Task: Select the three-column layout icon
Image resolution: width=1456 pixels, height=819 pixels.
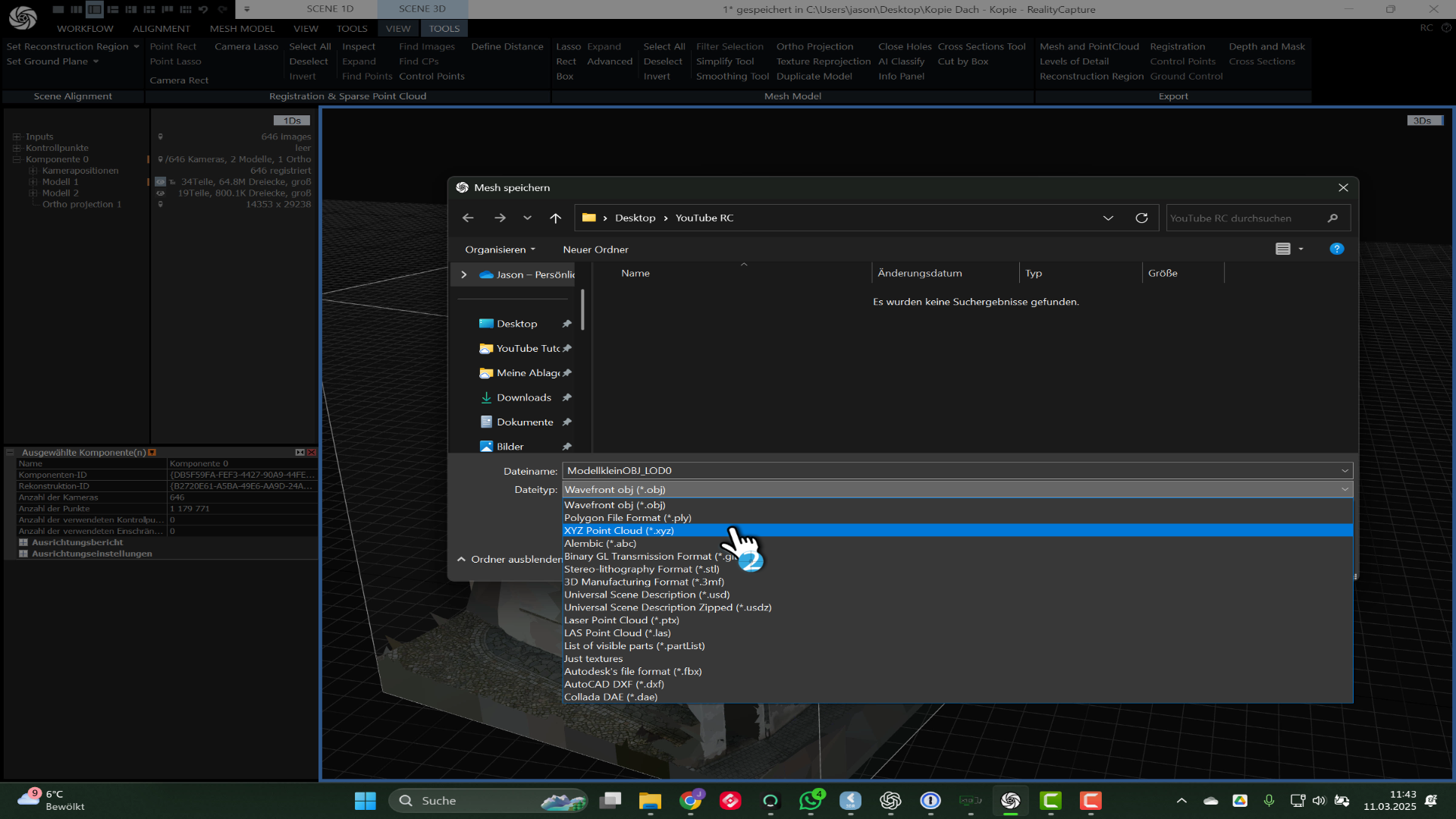Action: coord(76,9)
